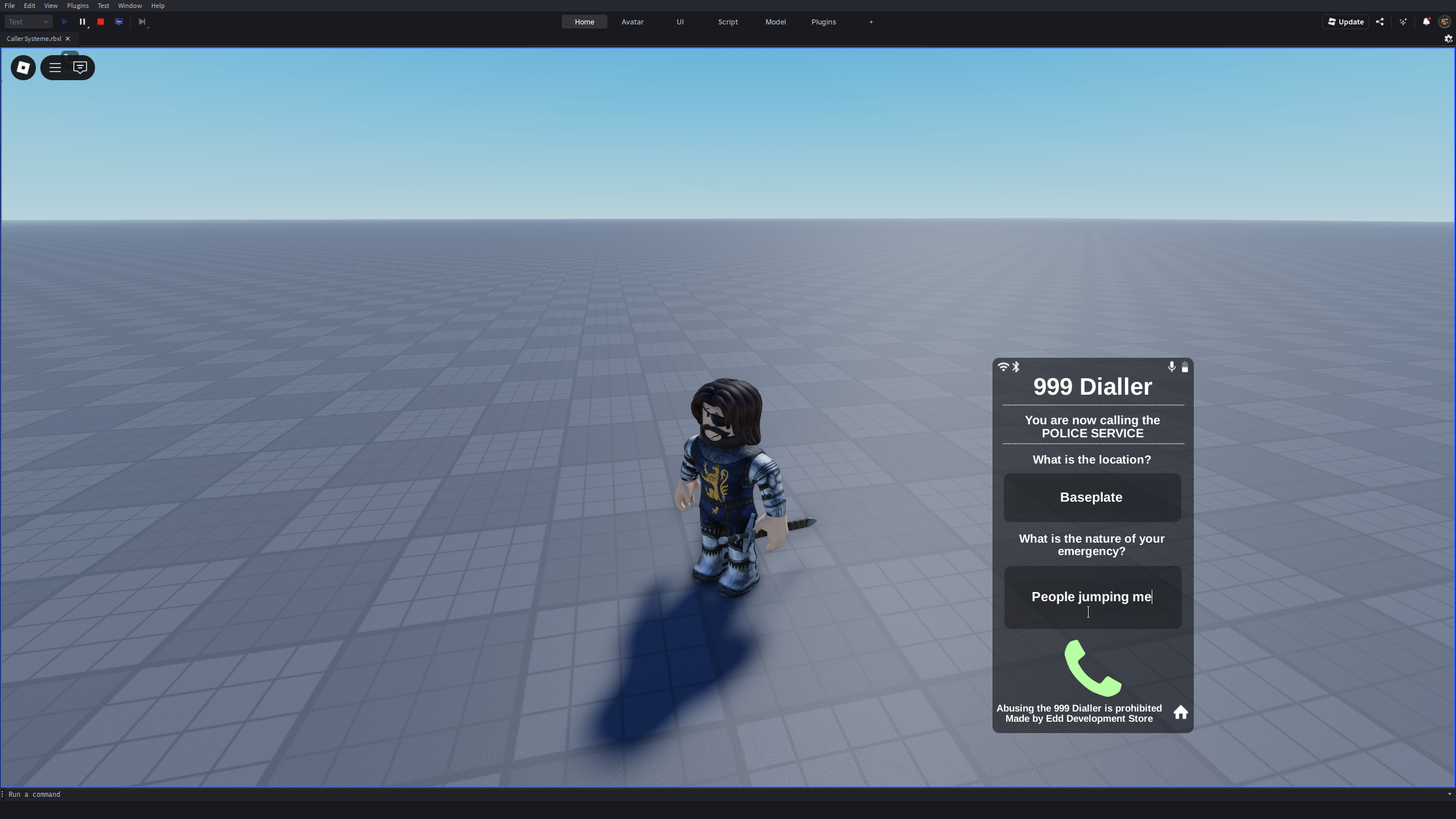
Task: Click the Roblox logo button in the viewport
Action: (23, 67)
